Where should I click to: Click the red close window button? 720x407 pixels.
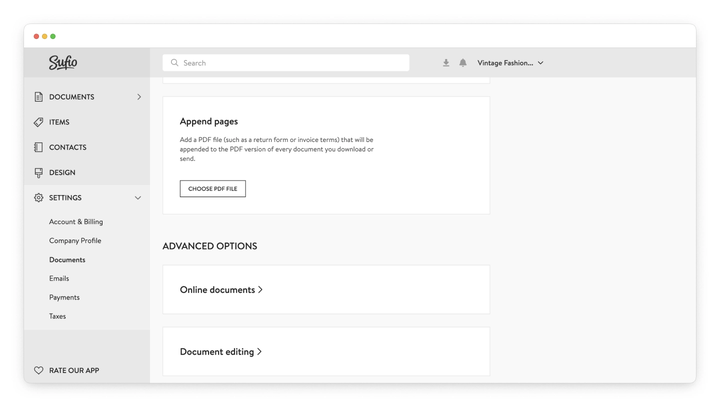click(x=36, y=36)
